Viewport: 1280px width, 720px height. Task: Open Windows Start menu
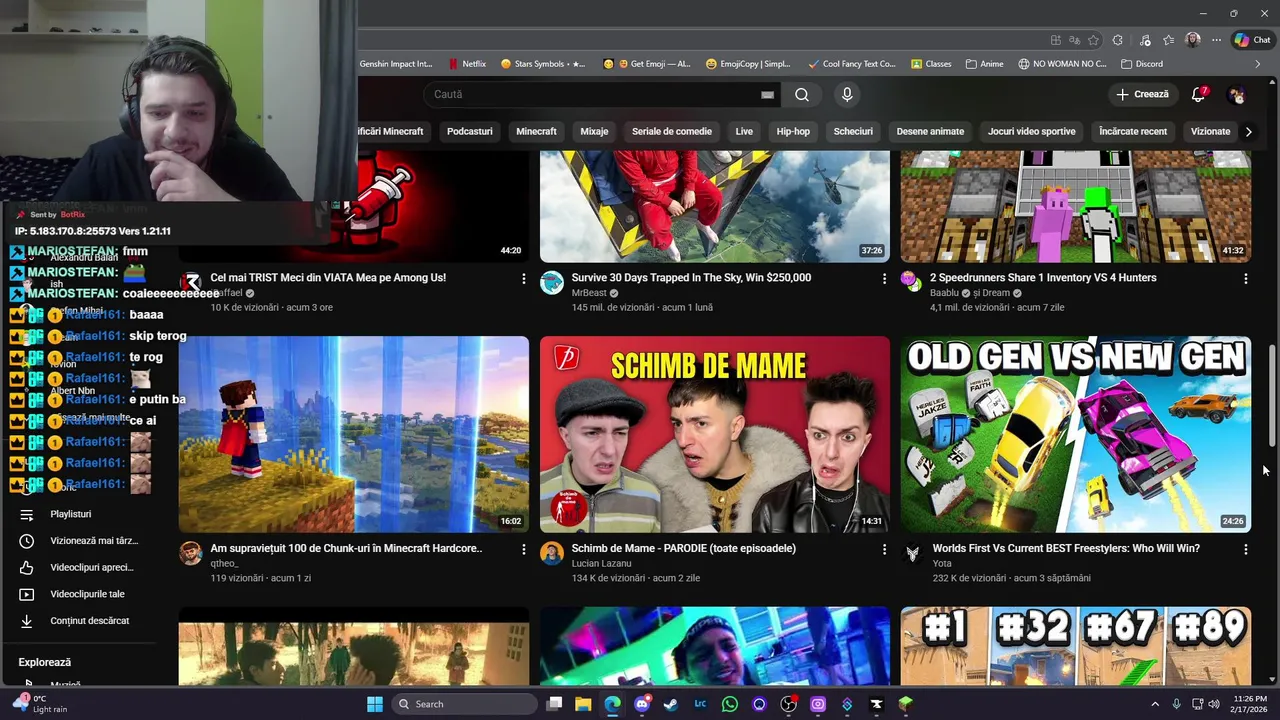[x=375, y=704]
